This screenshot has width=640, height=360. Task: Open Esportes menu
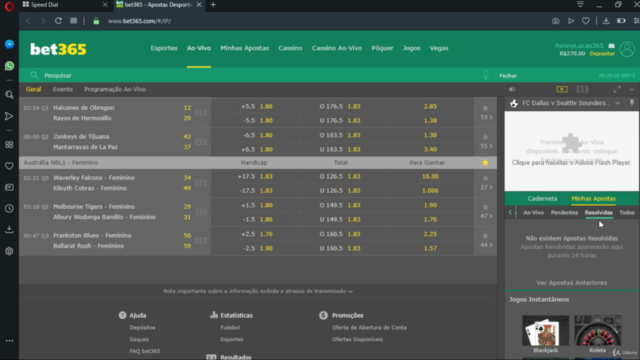click(164, 48)
